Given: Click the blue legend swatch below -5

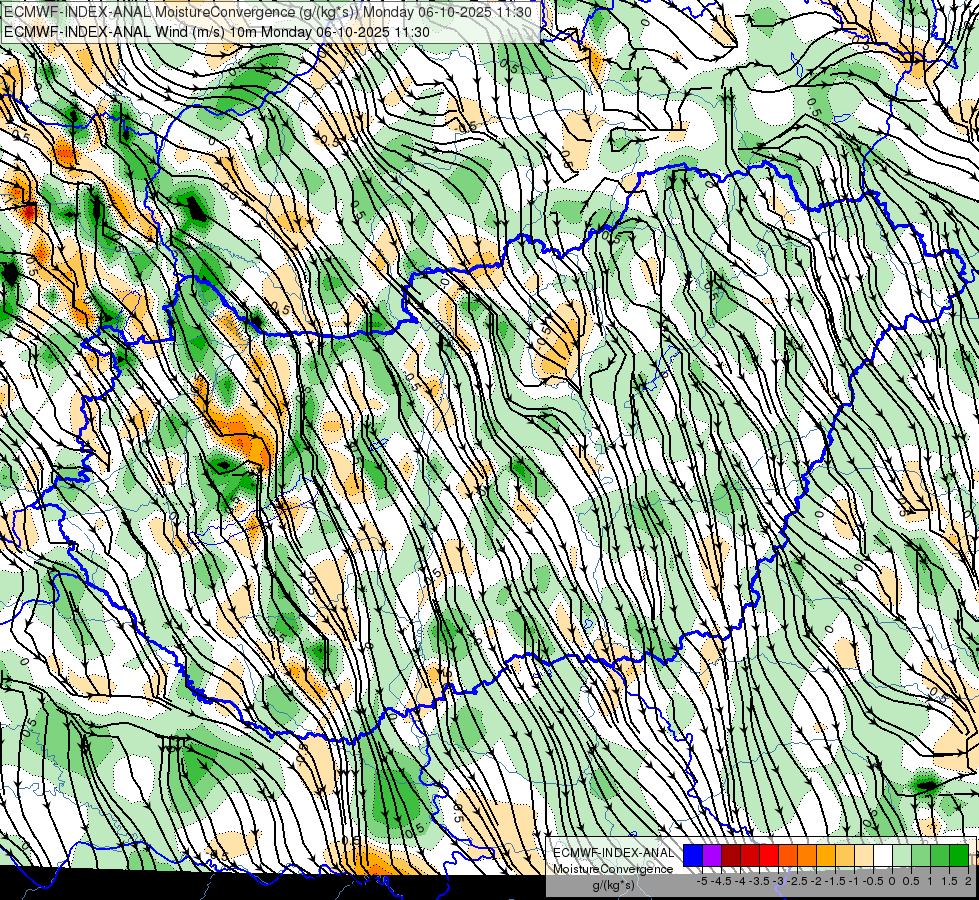Looking at the screenshot, I should [693, 856].
